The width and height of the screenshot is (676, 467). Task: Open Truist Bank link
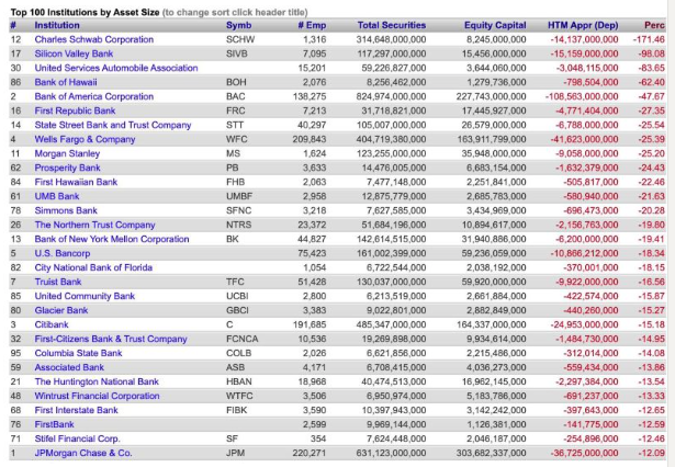point(58,282)
